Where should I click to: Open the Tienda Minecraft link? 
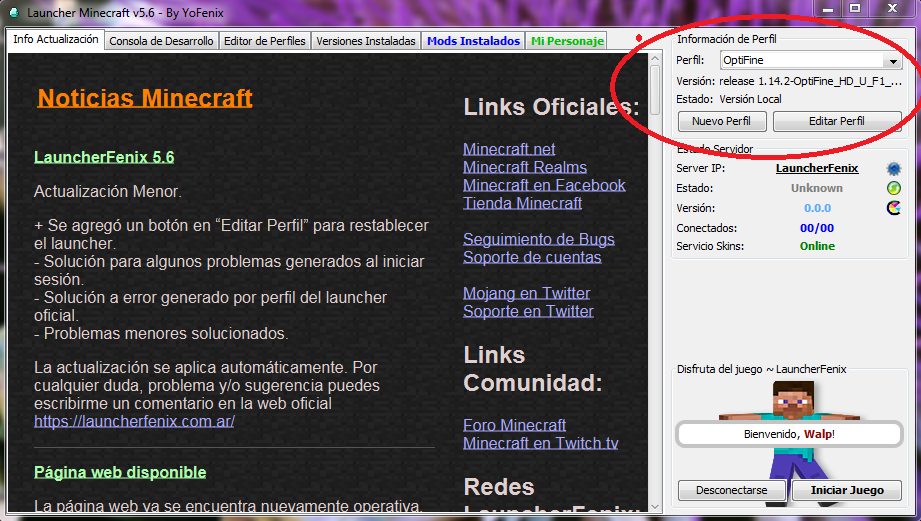[x=523, y=203]
